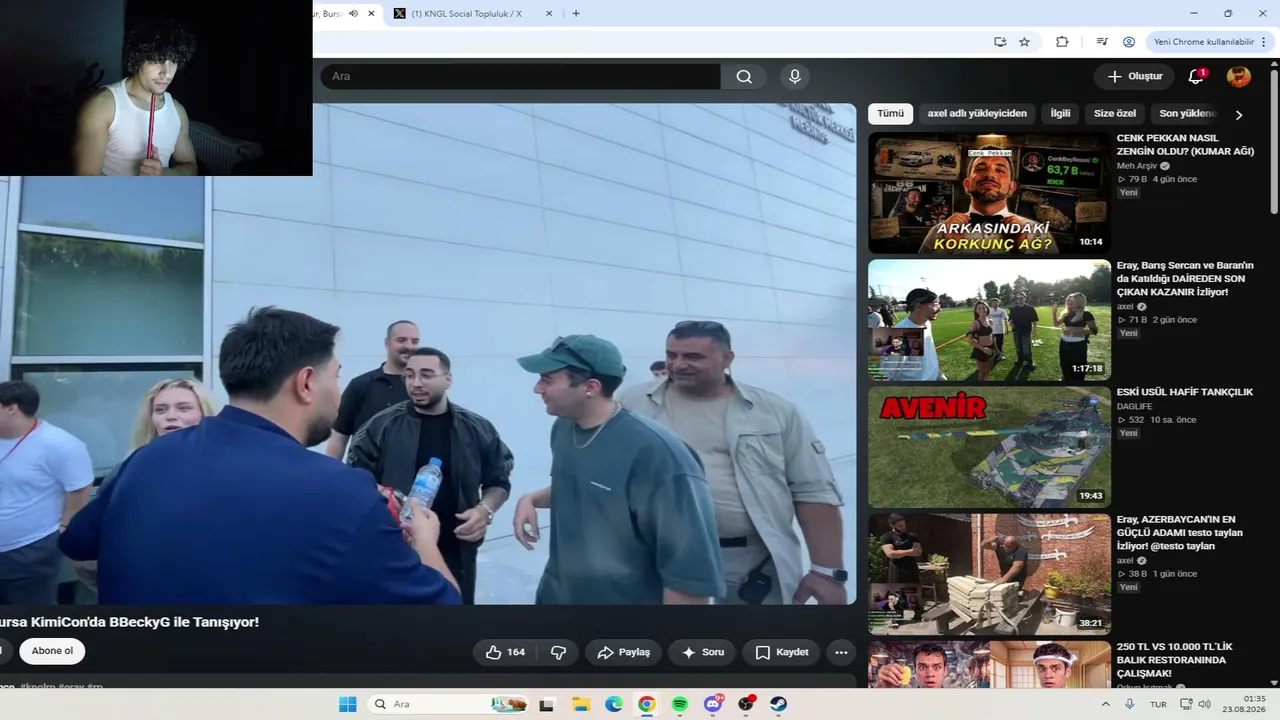Open File Explorer from the taskbar

tap(580, 704)
